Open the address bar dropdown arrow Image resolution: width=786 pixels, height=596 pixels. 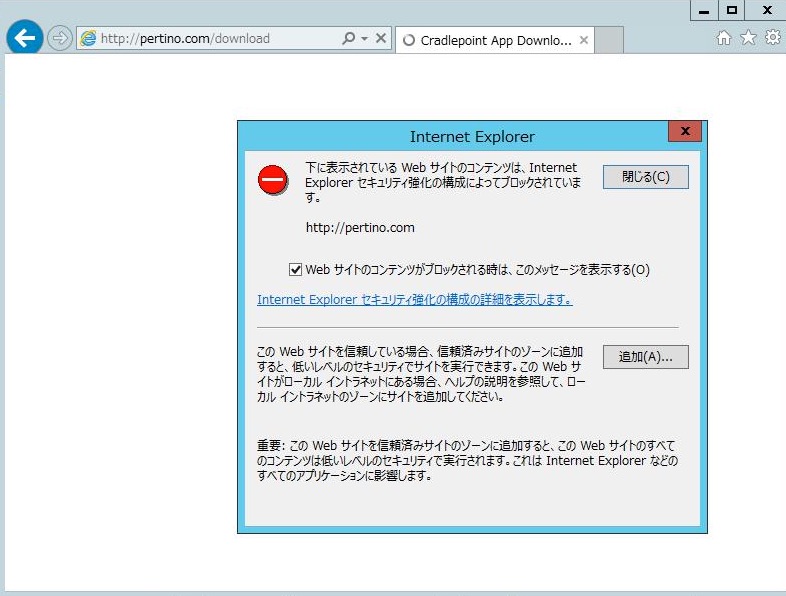(x=364, y=39)
